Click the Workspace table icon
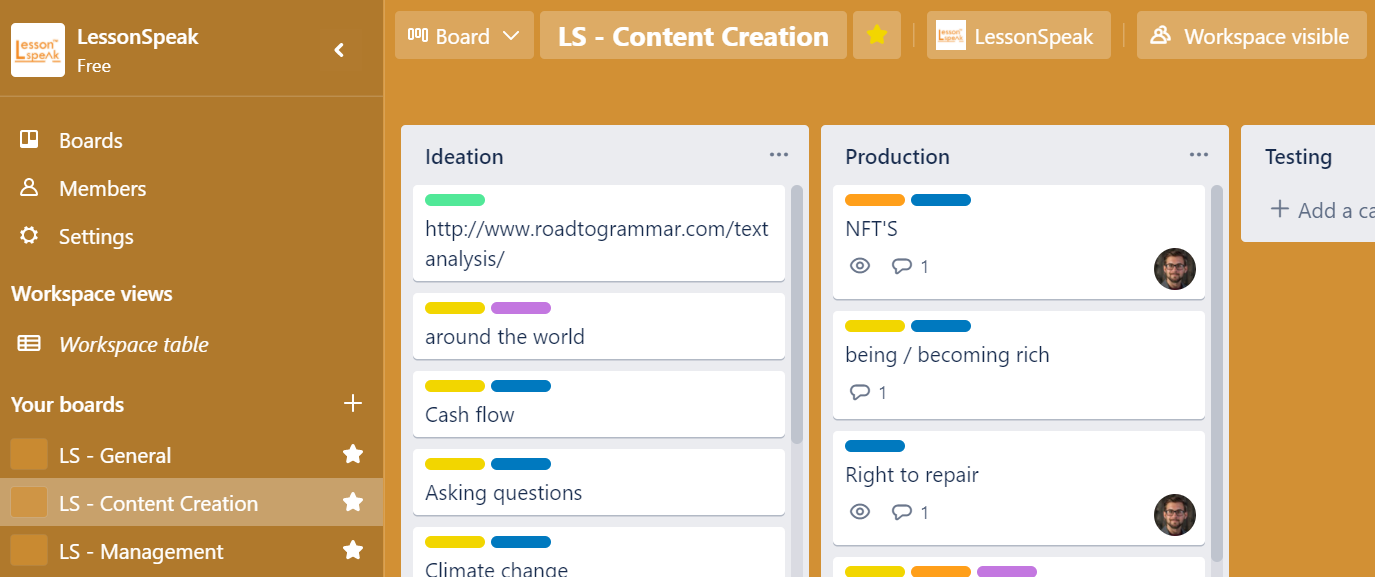 29,344
